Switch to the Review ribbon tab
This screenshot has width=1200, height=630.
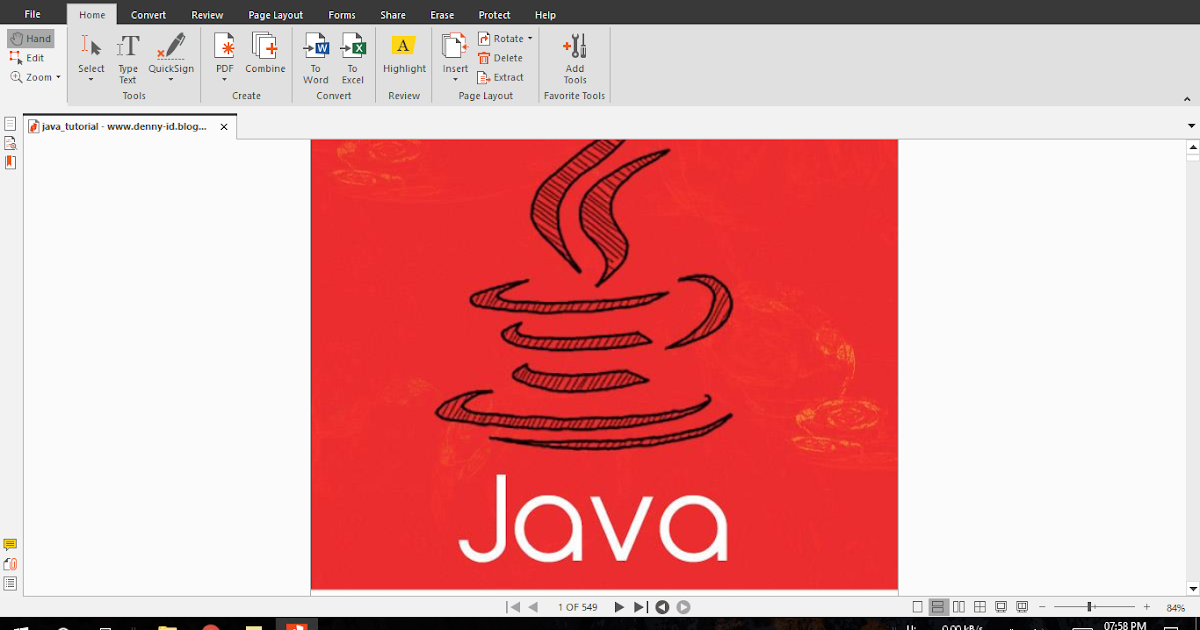pyautogui.click(x=207, y=15)
